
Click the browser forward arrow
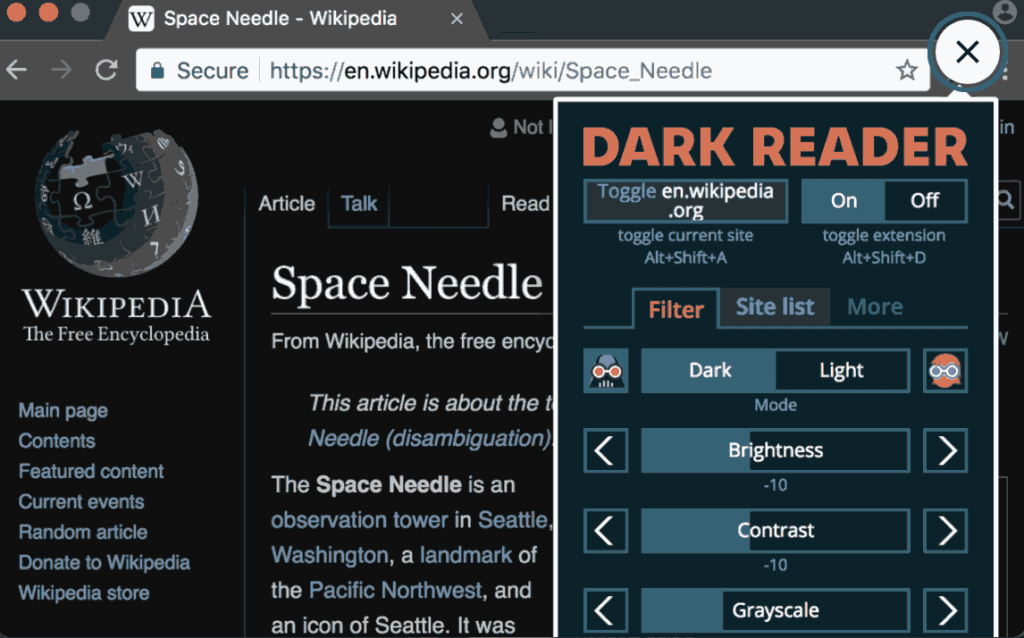coord(61,69)
